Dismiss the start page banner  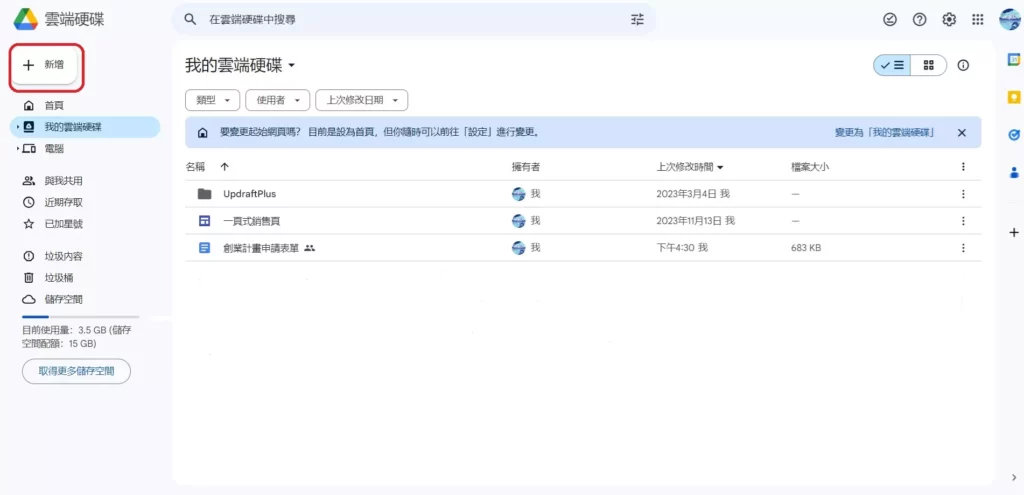[x=961, y=133]
